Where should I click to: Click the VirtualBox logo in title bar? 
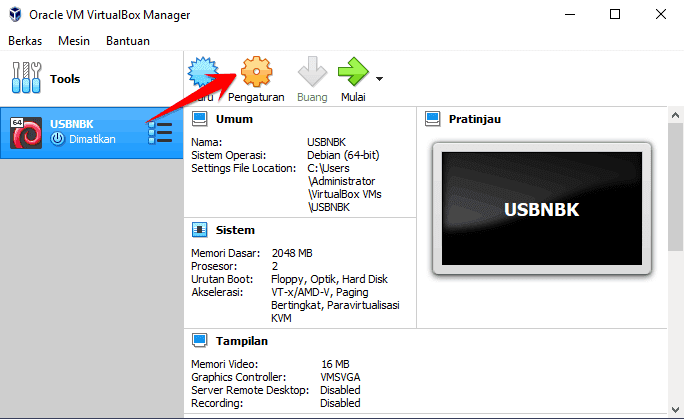coord(15,14)
